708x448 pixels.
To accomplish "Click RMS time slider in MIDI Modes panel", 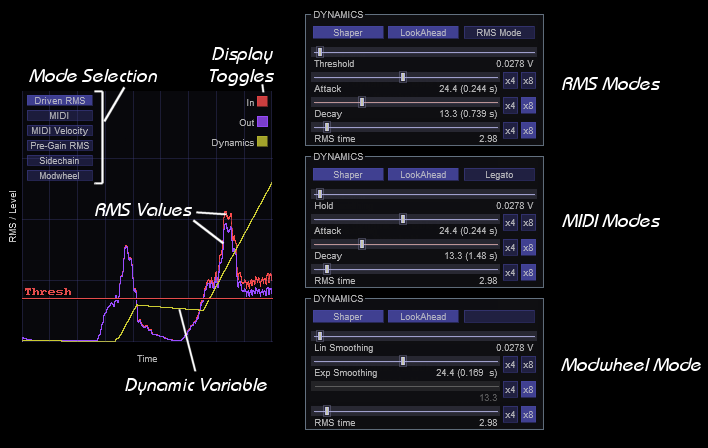I will [x=405, y=269].
